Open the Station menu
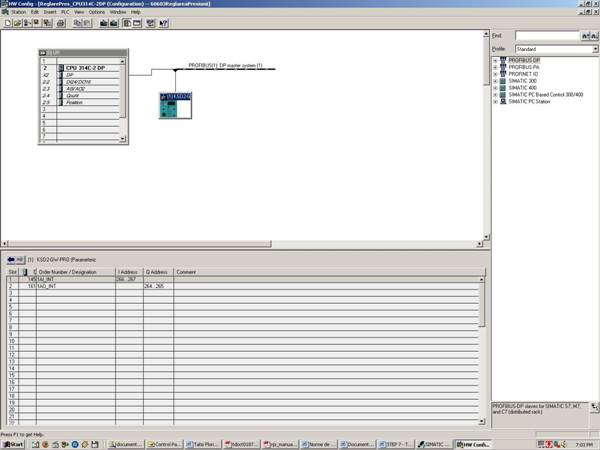 (18, 12)
